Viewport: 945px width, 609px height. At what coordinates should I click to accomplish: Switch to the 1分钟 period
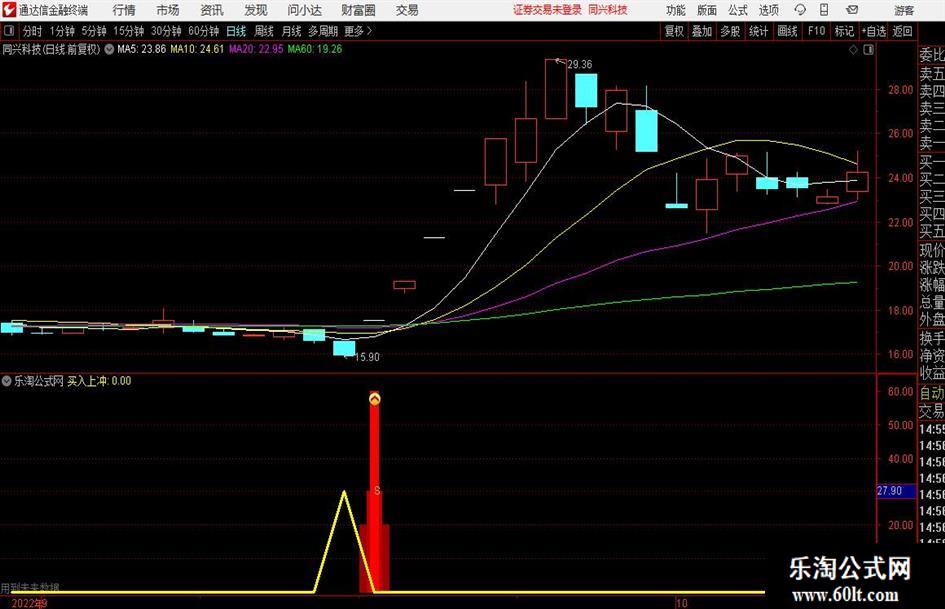pyautogui.click(x=61, y=31)
